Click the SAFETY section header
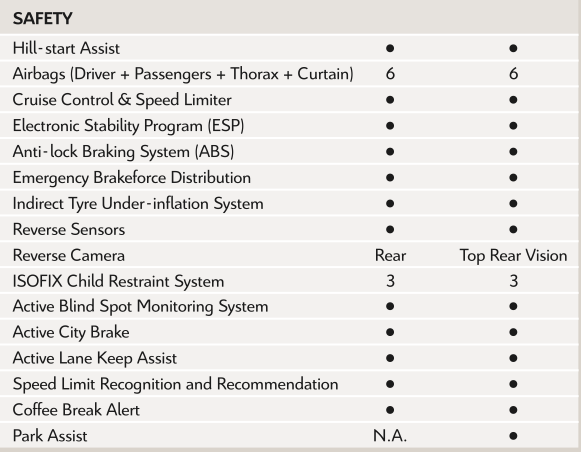This screenshot has height=452, width=581. click(43, 19)
